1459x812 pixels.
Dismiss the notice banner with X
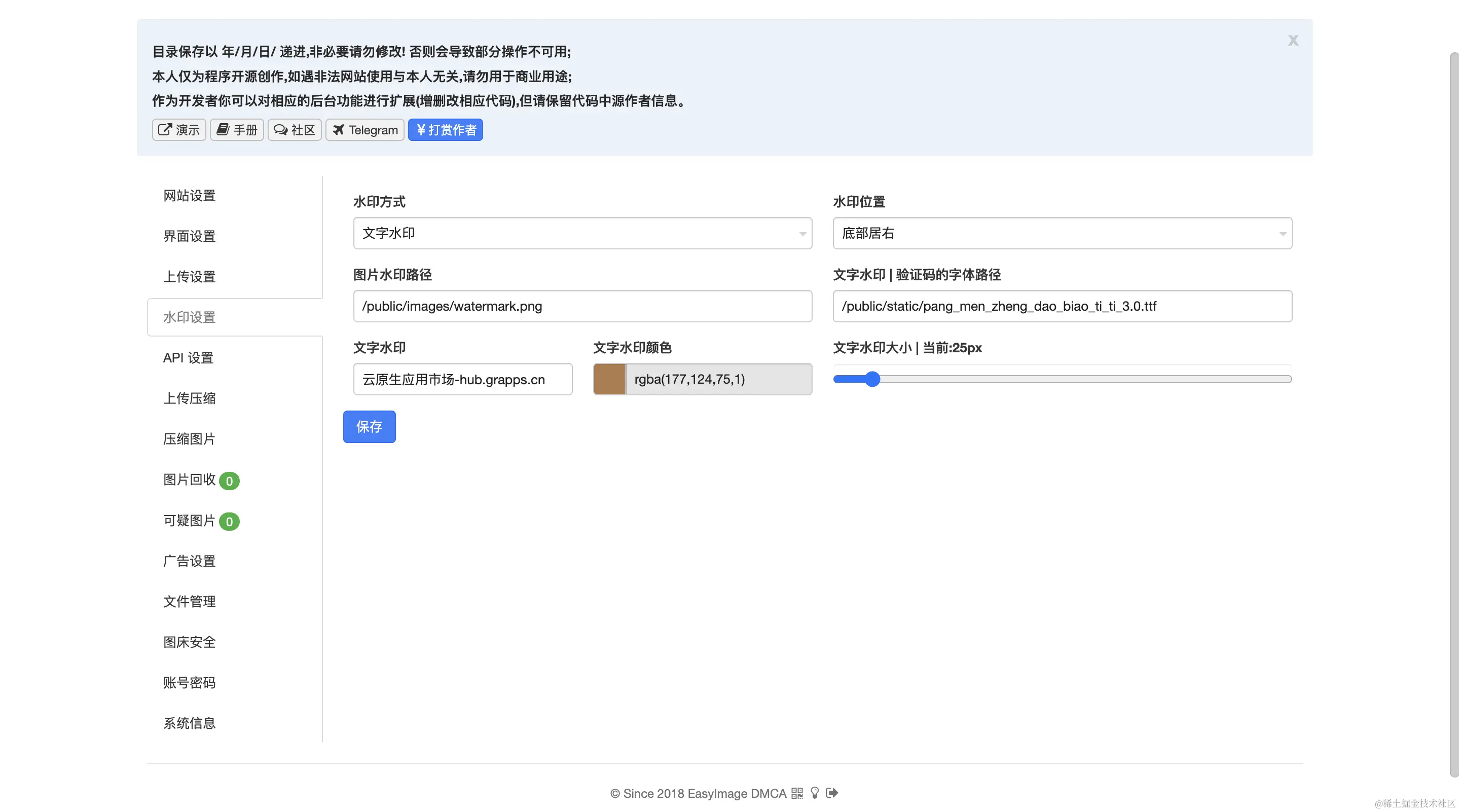[x=1293, y=40]
